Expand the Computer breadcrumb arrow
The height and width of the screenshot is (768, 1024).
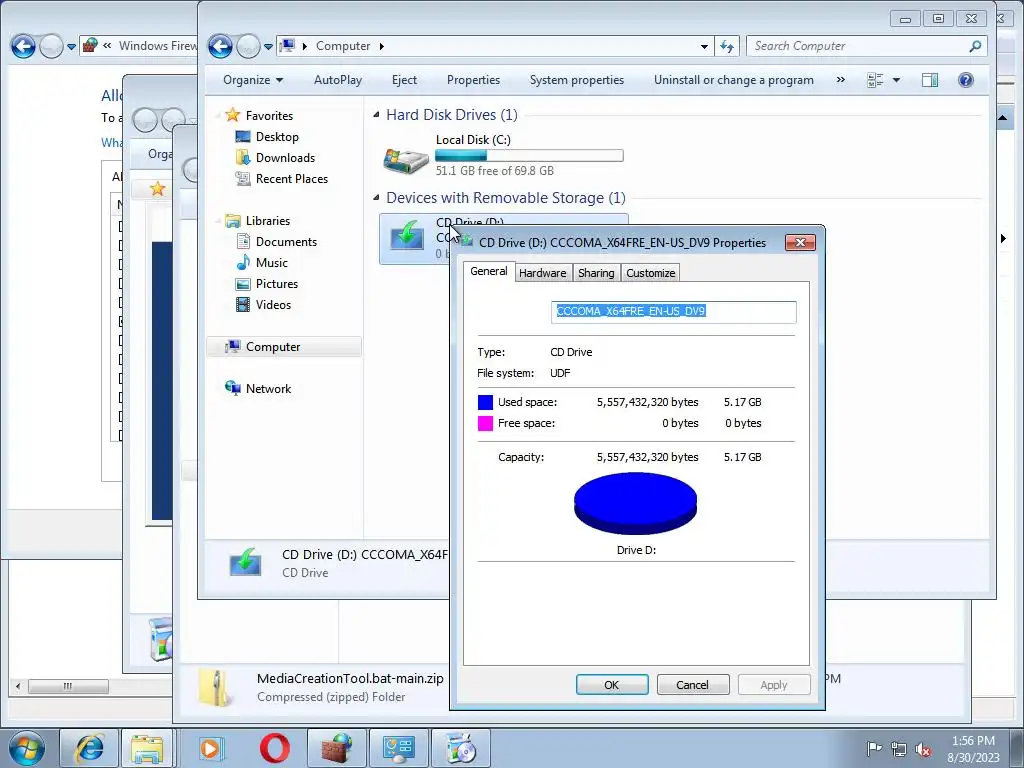[x=381, y=46]
